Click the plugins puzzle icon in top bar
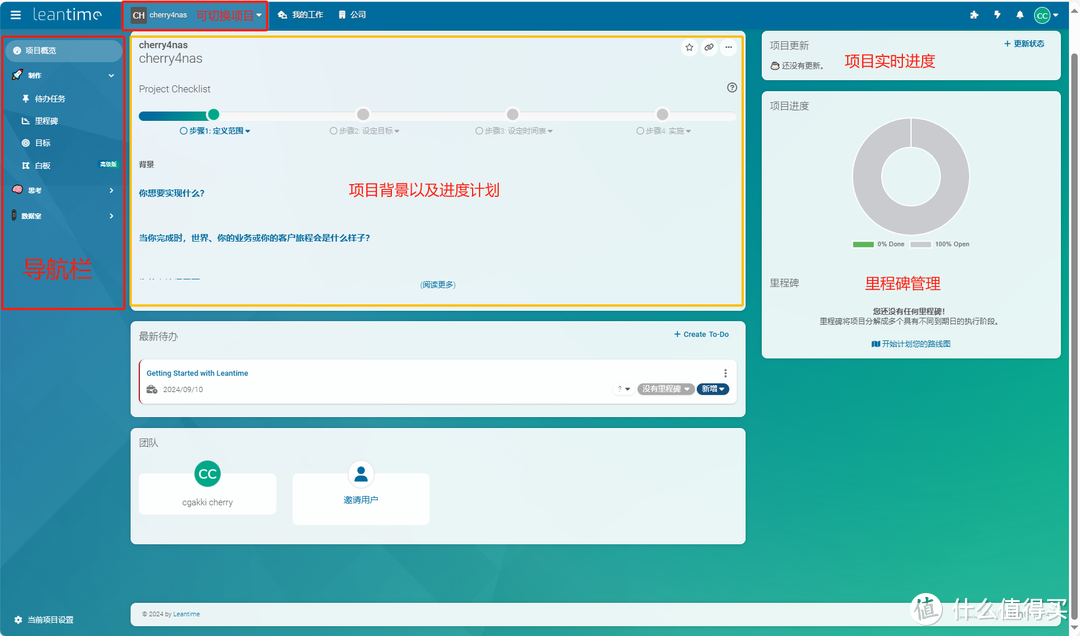This screenshot has height=636, width=1080. (x=975, y=14)
